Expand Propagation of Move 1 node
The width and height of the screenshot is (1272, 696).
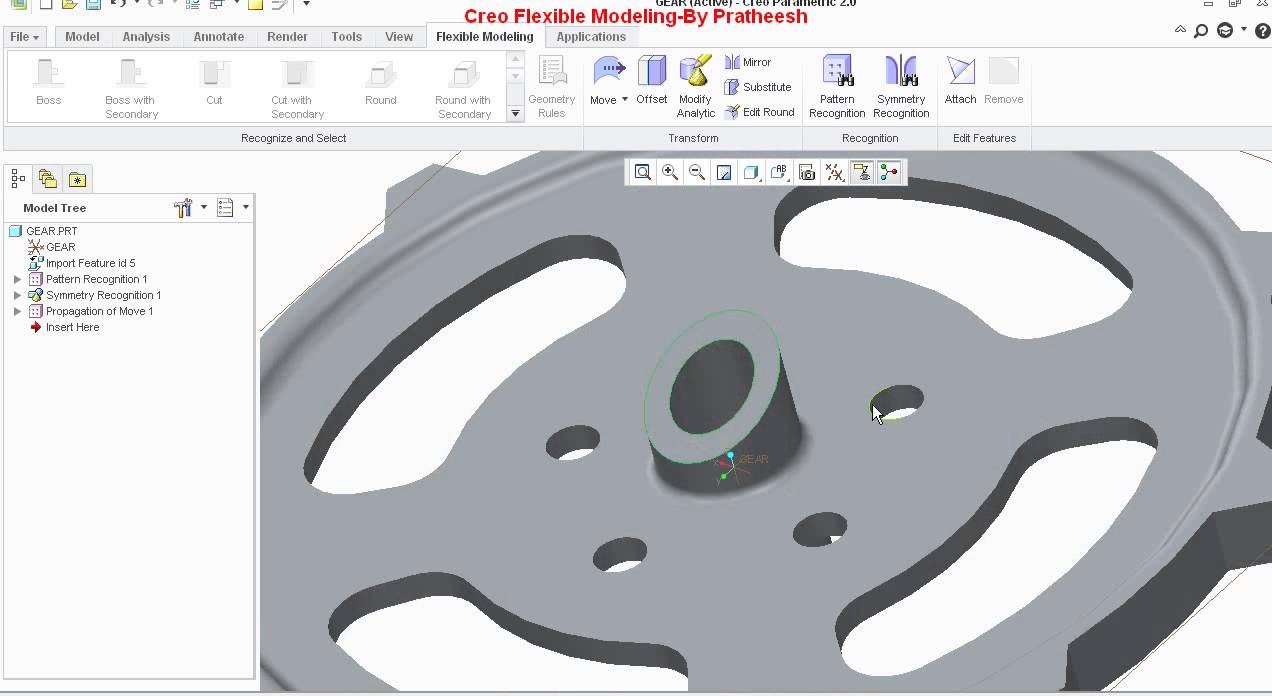[x=17, y=311]
